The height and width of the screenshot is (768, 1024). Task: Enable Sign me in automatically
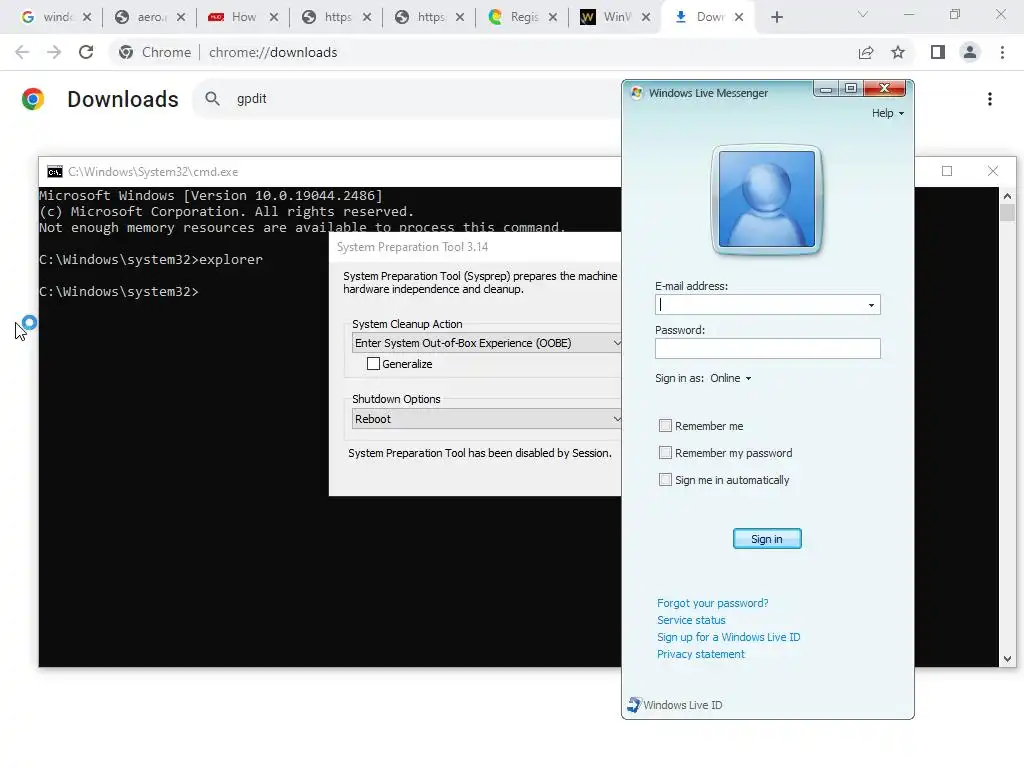pyautogui.click(x=665, y=480)
